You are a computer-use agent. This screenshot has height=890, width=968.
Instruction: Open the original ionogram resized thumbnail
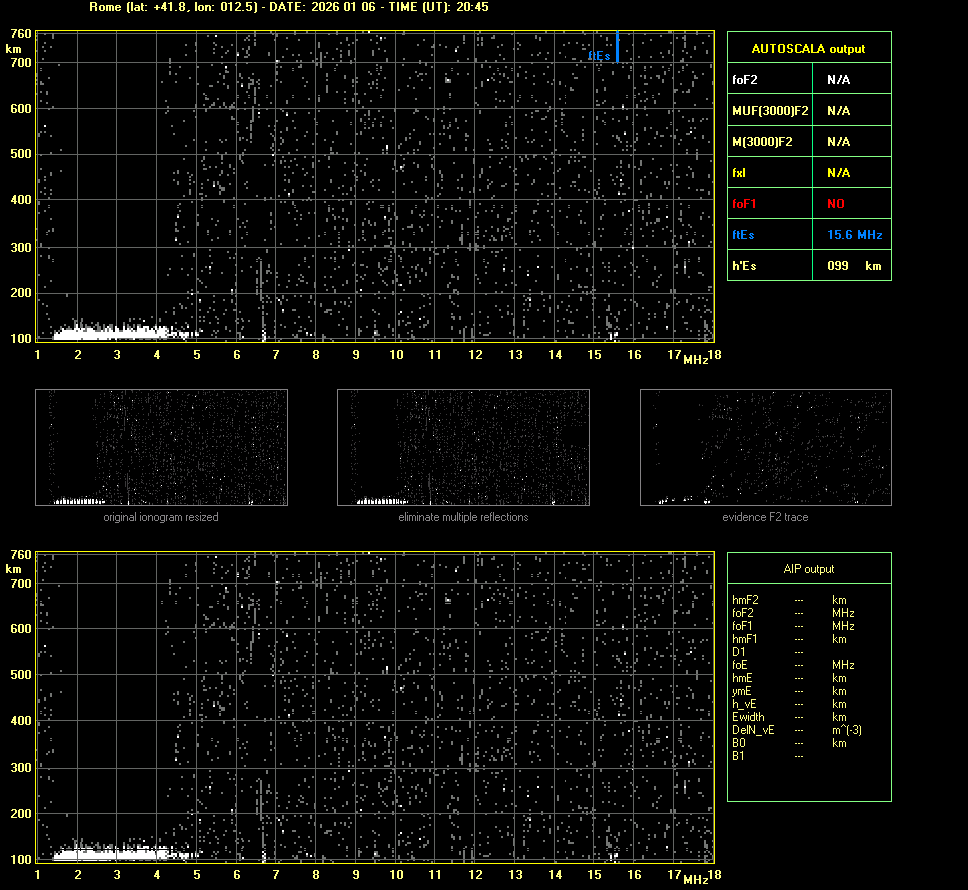(x=161, y=447)
